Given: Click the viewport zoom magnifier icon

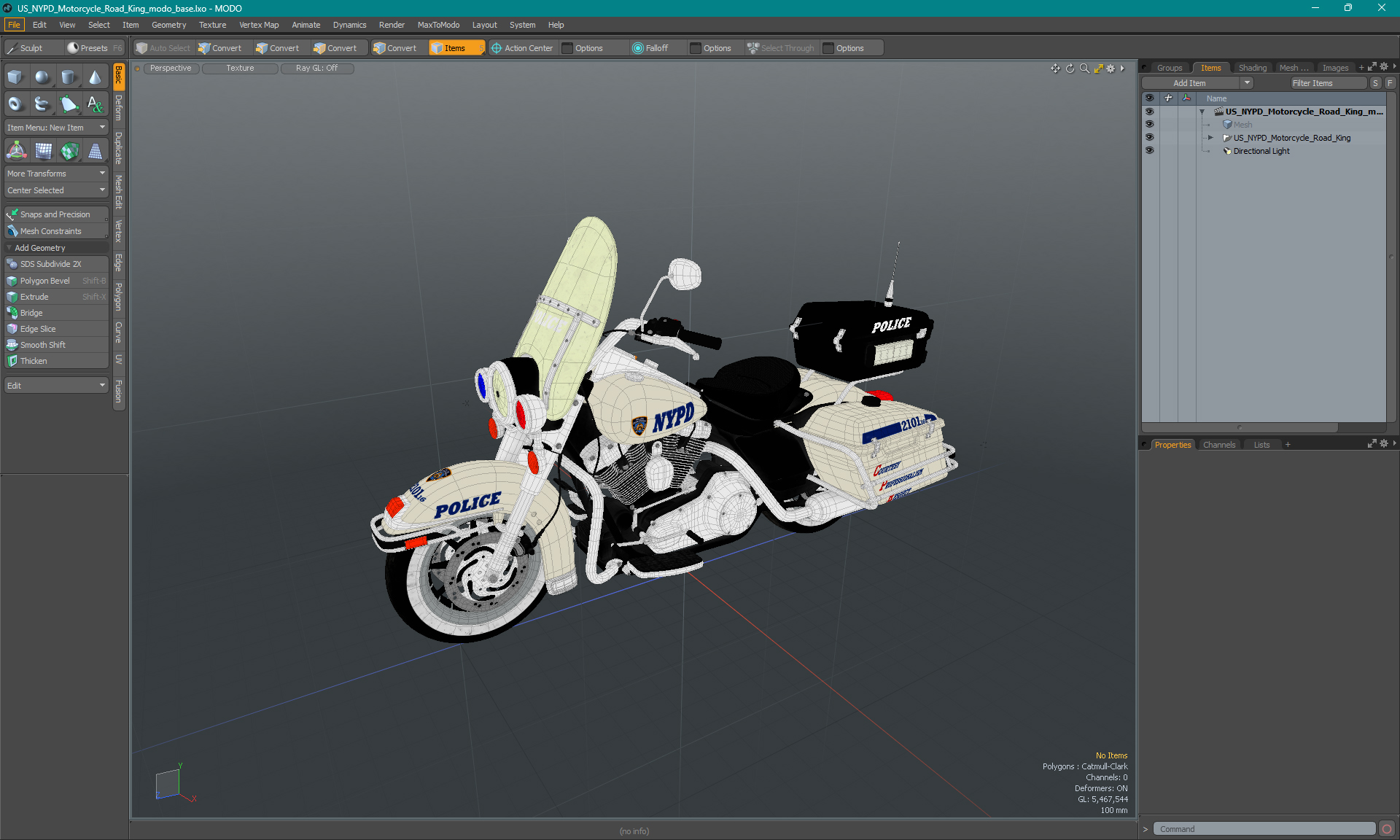Looking at the screenshot, I should (x=1084, y=69).
